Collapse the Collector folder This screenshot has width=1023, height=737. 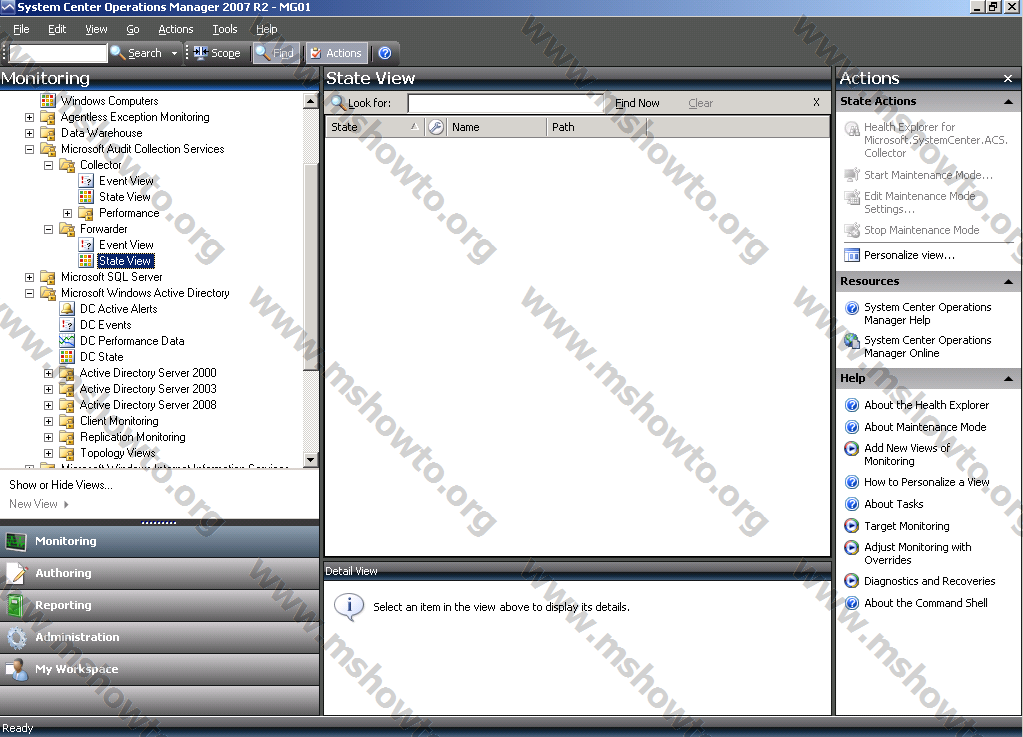48,165
